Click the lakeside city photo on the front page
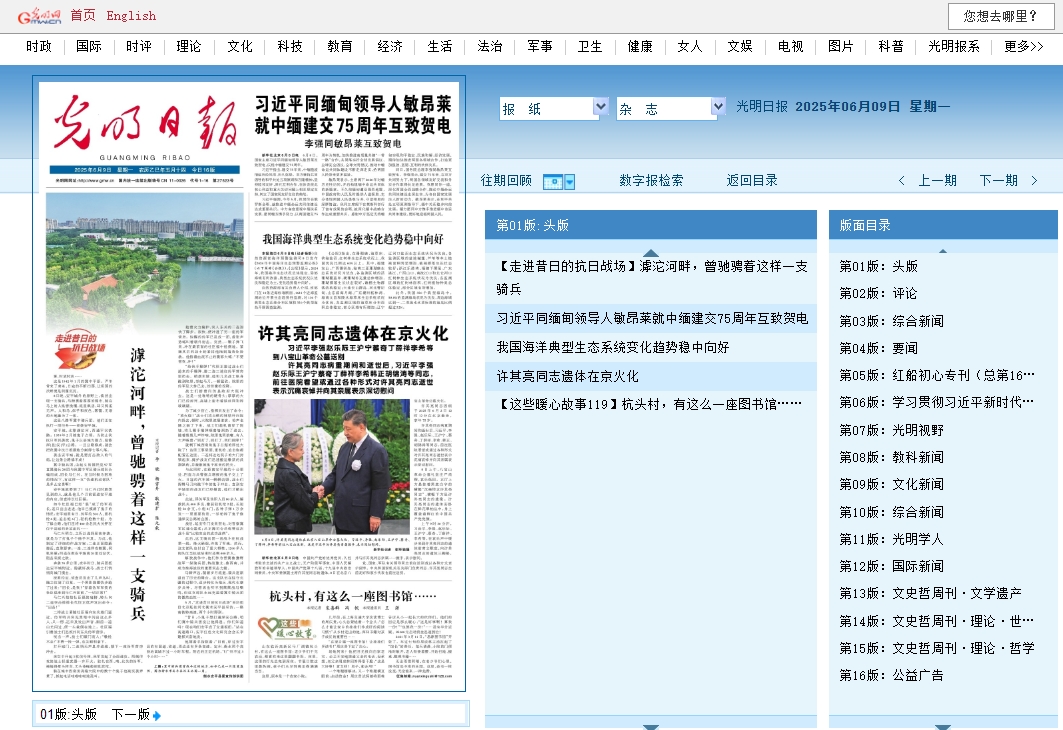Viewport: 1063px width, 730px height. pos(144,259)
